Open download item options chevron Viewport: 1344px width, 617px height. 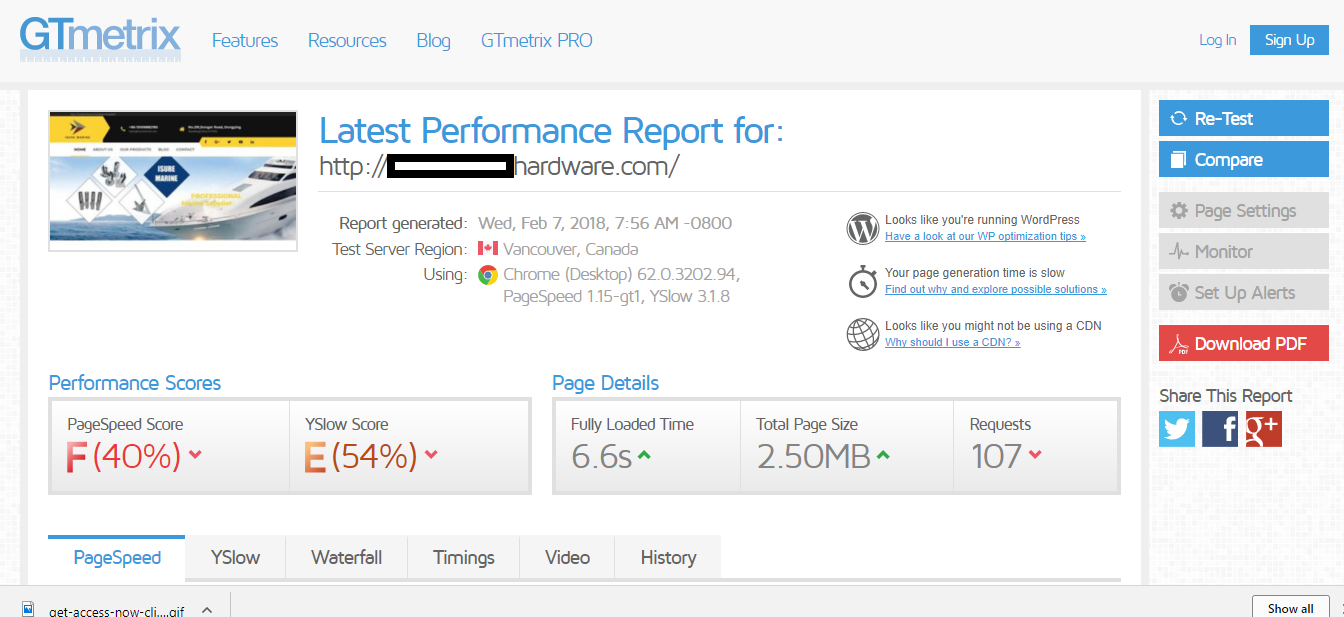tap(207, 608)
